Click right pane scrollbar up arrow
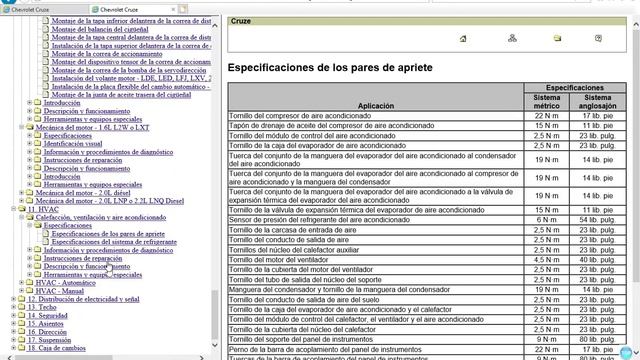Viewport: 640px width, 360px height. click(x=636, y=25)
